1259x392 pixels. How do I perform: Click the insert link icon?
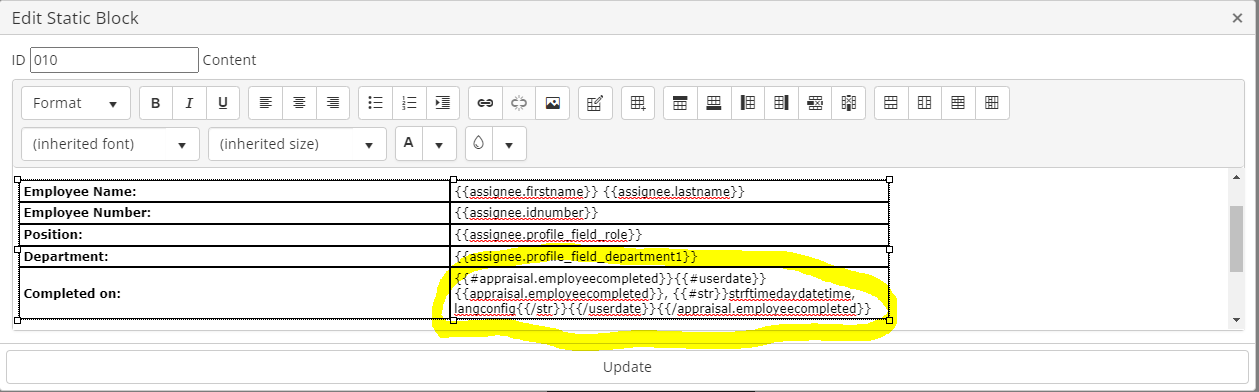tap(485, 103)
